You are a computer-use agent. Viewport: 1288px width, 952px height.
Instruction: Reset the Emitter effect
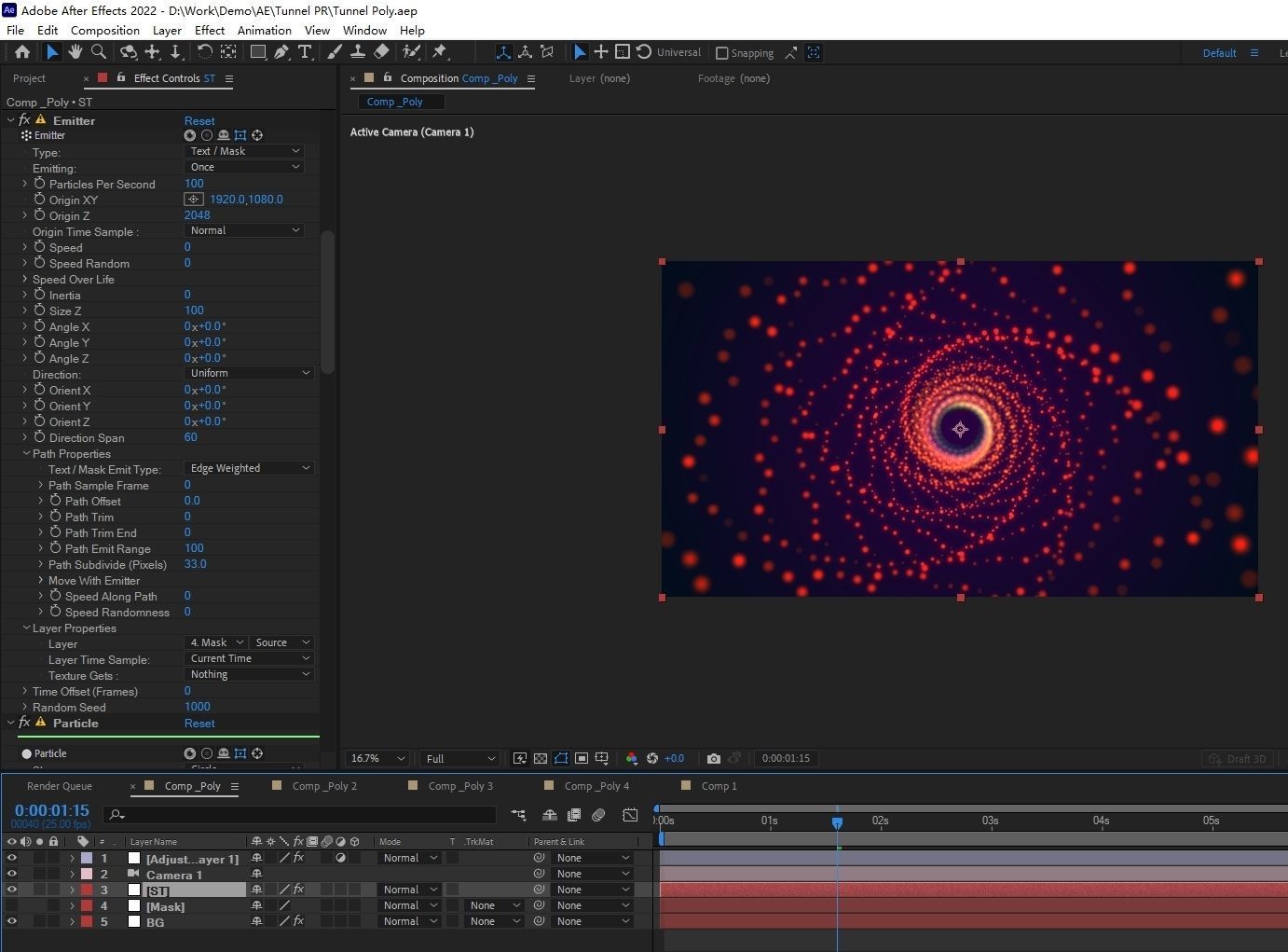[199, 121]
